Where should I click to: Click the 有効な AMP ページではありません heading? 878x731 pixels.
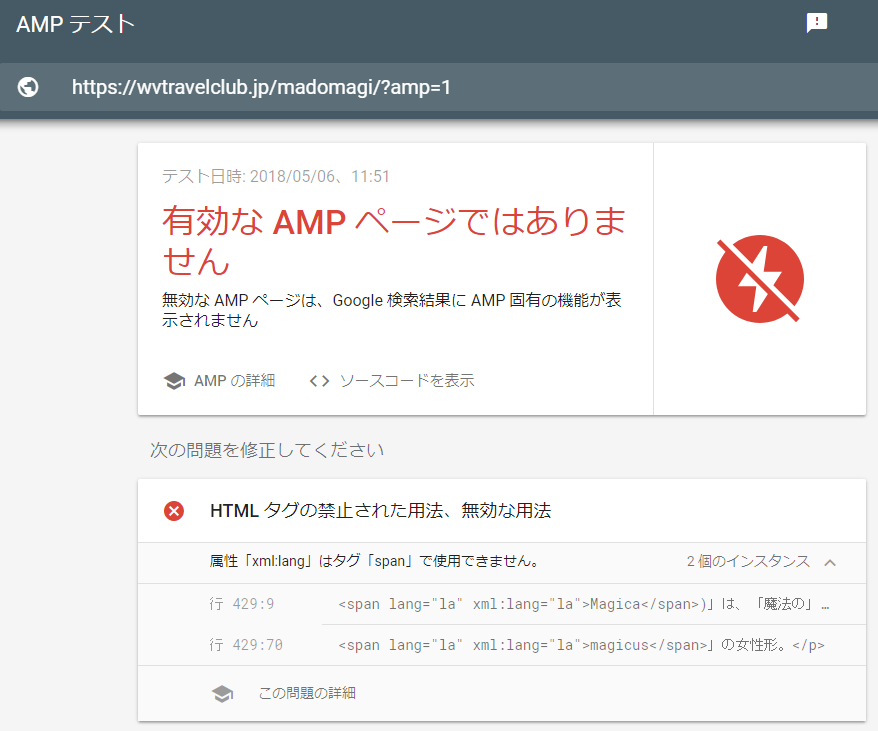tap(394, 241)
